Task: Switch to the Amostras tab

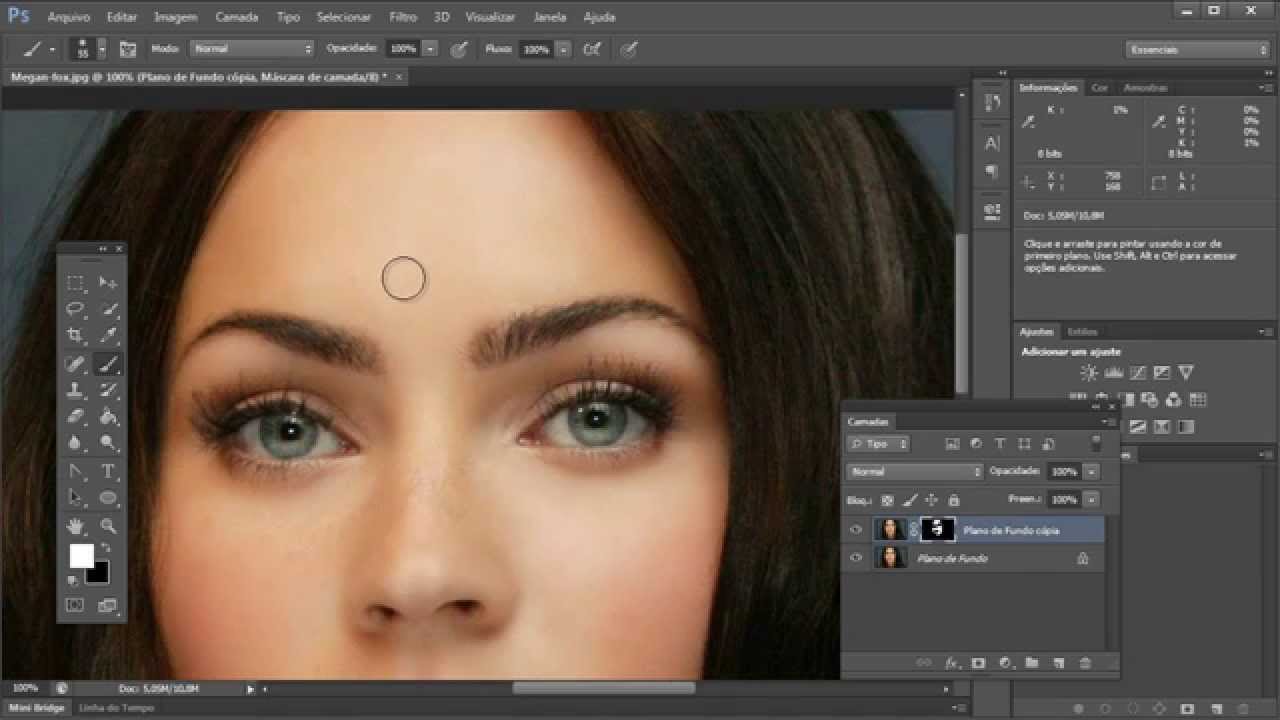Action: (1145, 88)
